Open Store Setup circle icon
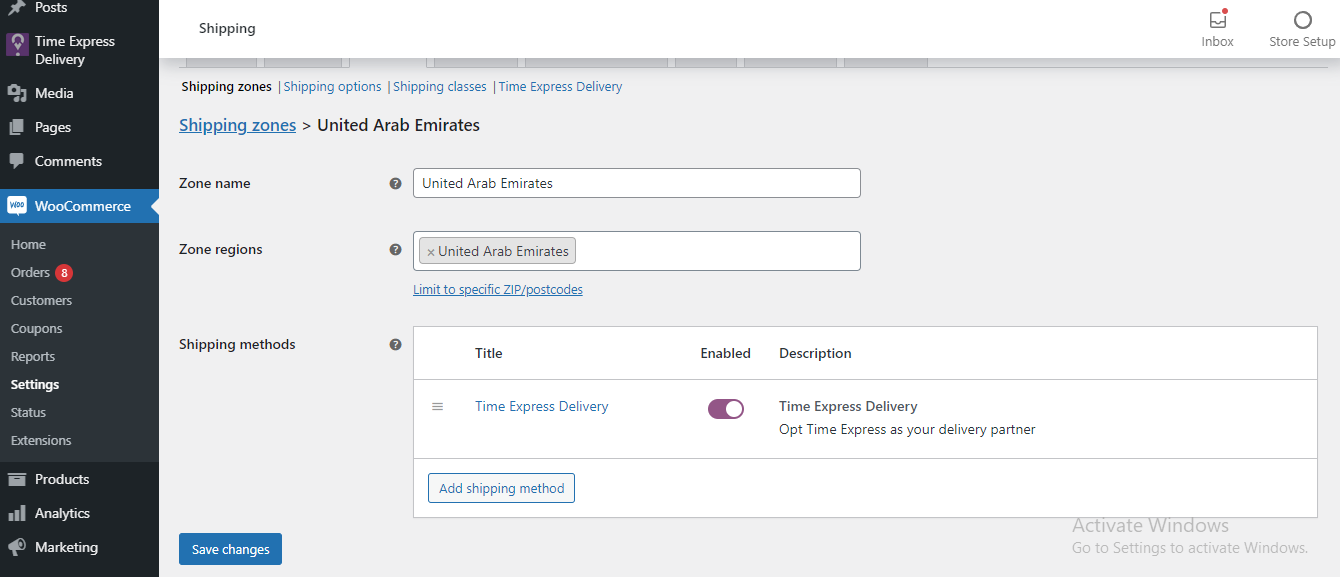1340x577 pixels. click(1302, 20)
